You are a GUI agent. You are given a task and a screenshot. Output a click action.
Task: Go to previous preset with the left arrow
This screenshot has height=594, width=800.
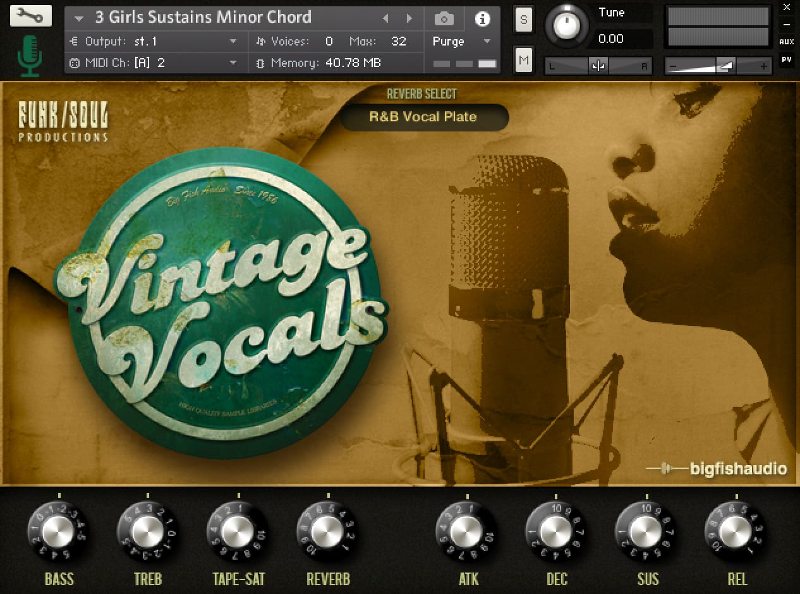click(386, 17)
